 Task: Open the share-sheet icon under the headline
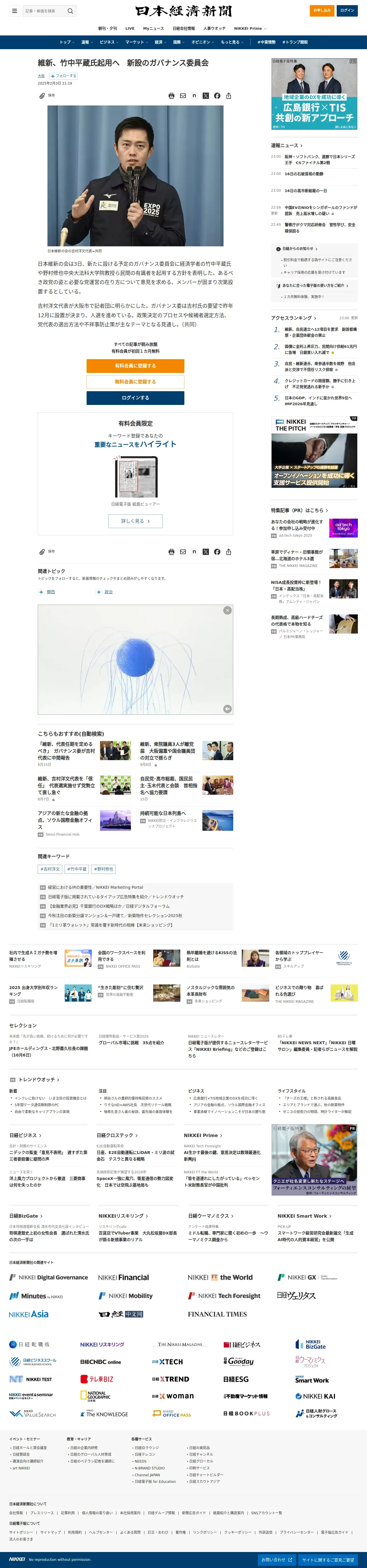[228, 95]
